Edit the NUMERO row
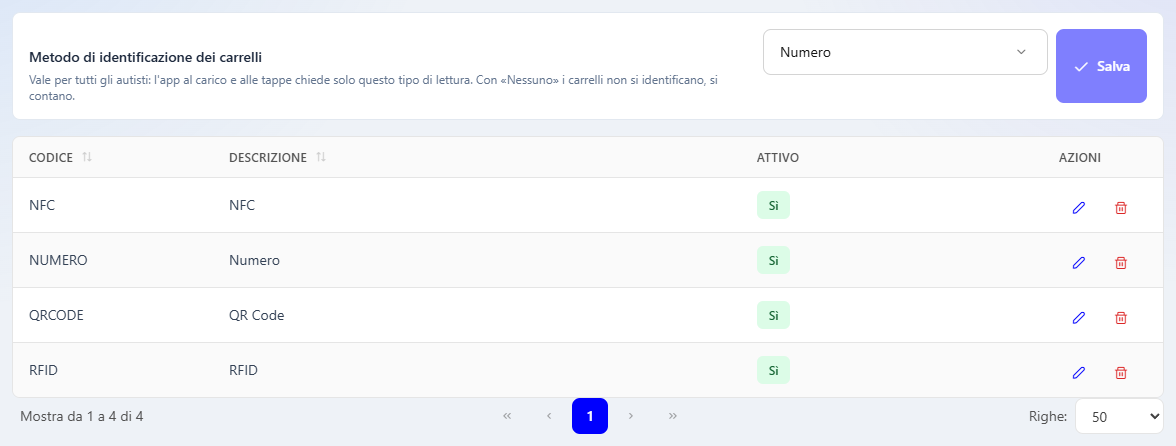The width and height of the screenshot is (1176, 446). click(1078, 262)
